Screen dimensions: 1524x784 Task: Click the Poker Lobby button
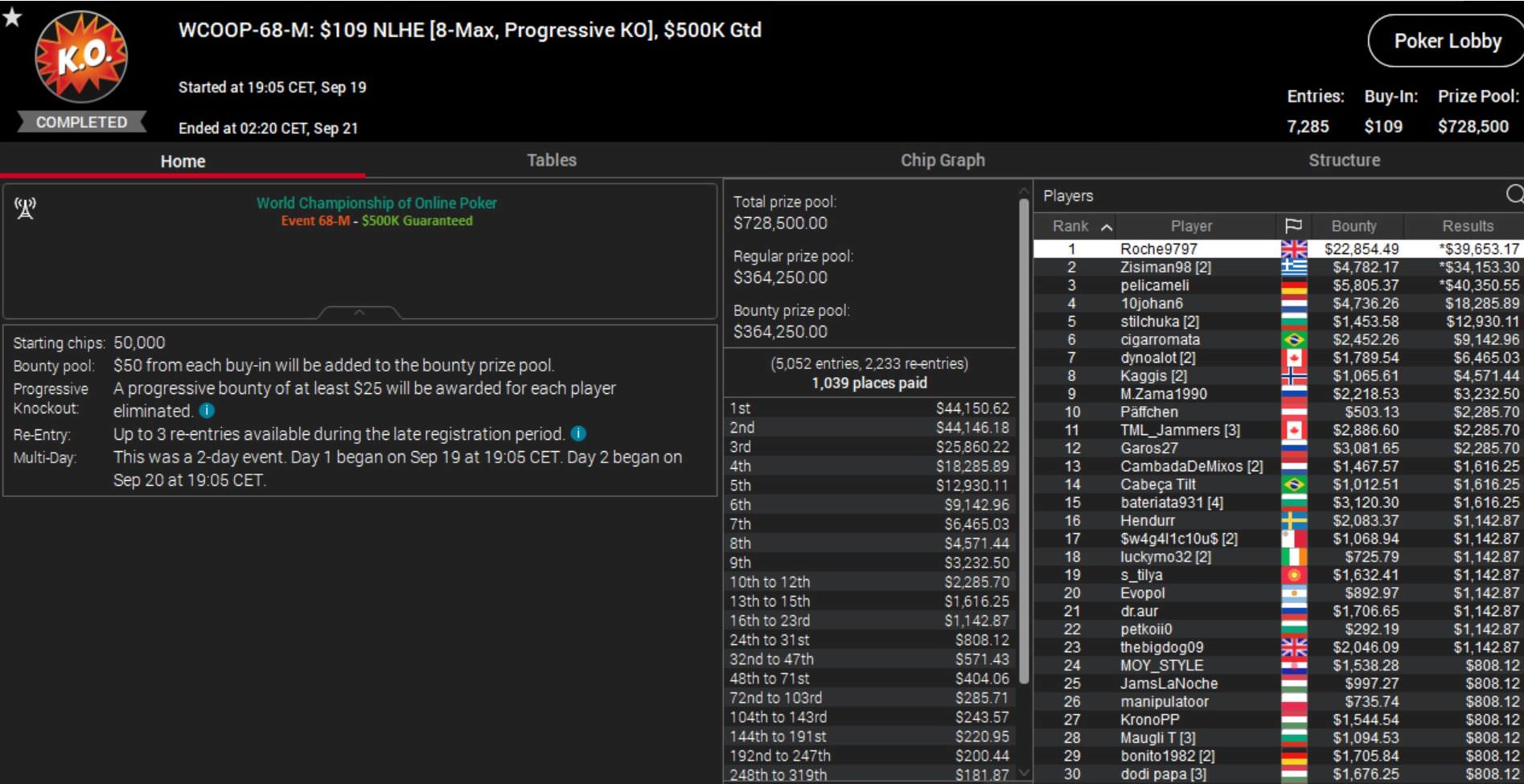(1447, 41)
